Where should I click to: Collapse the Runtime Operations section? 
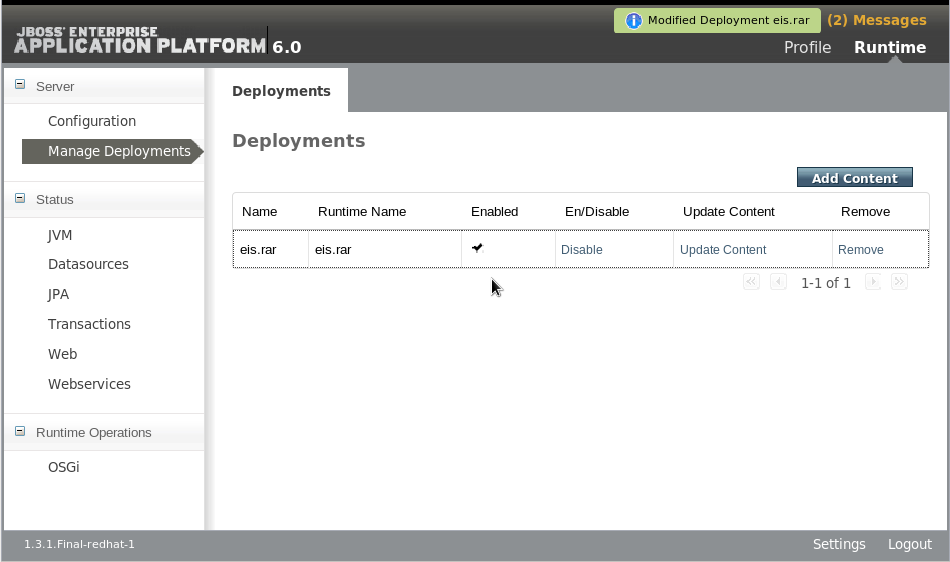tap(20, 432)
